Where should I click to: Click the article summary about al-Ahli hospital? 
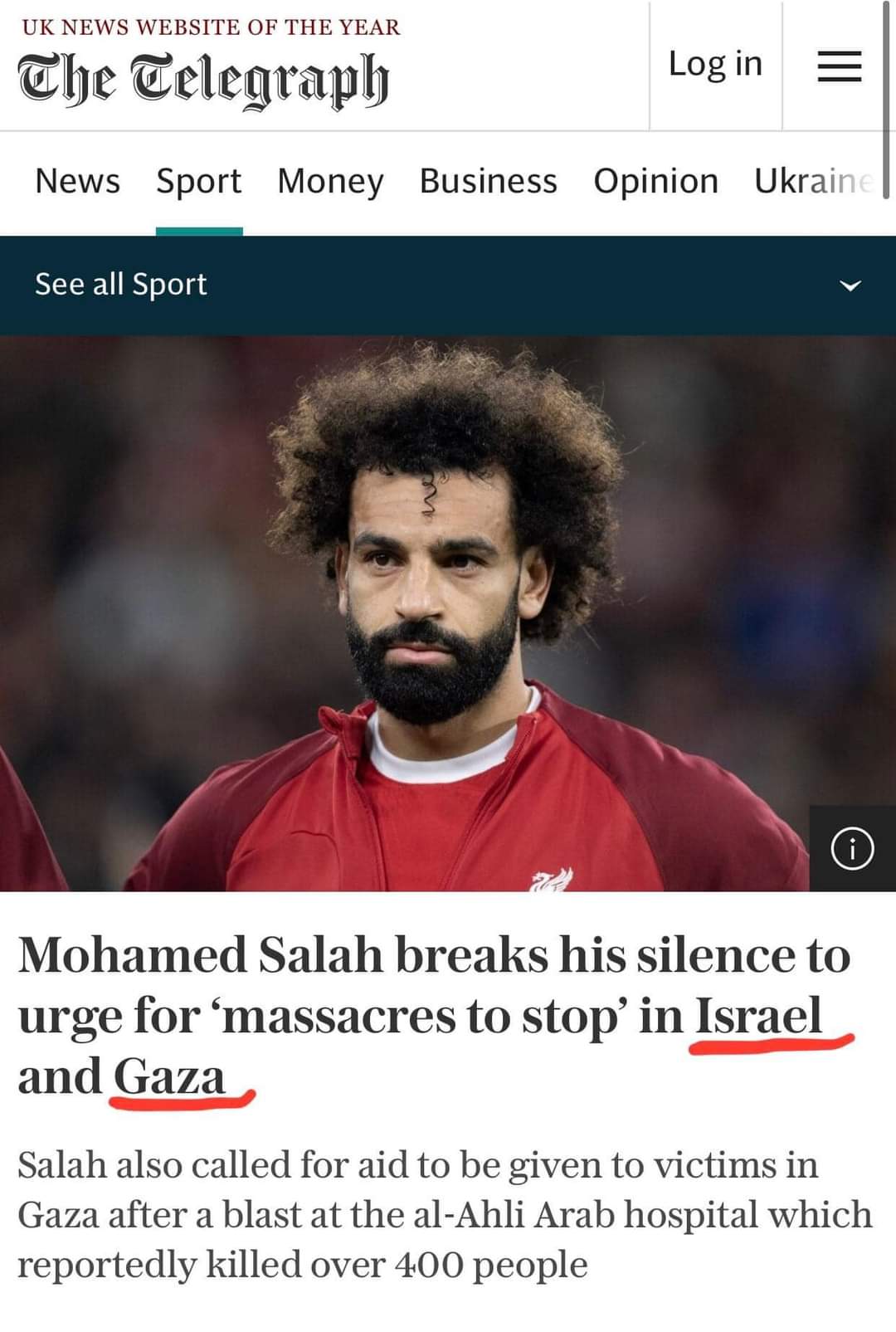pos(445,1214)
